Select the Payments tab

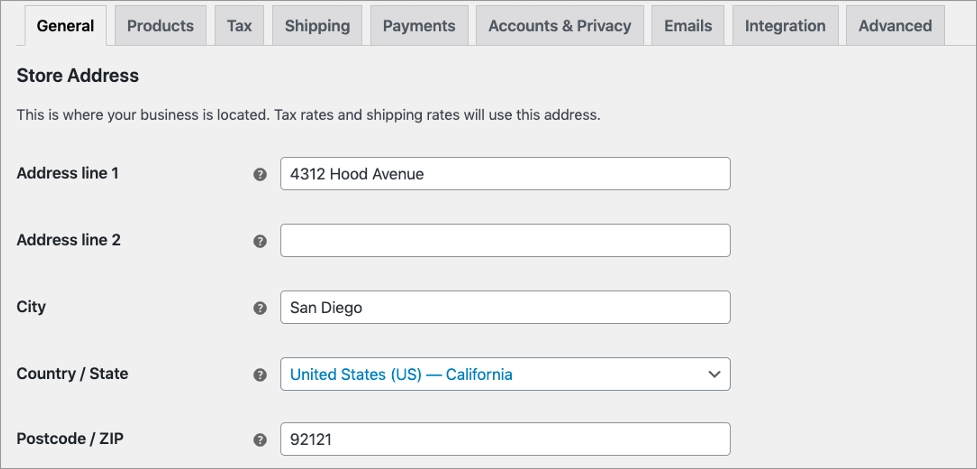419,26
